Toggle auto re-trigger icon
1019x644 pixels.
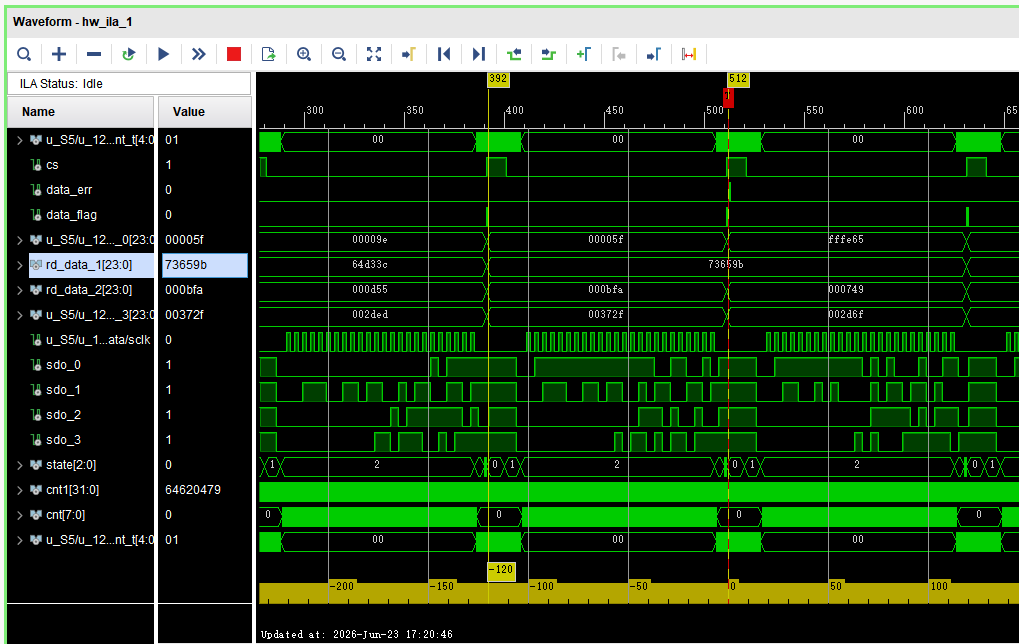[129, 54]
